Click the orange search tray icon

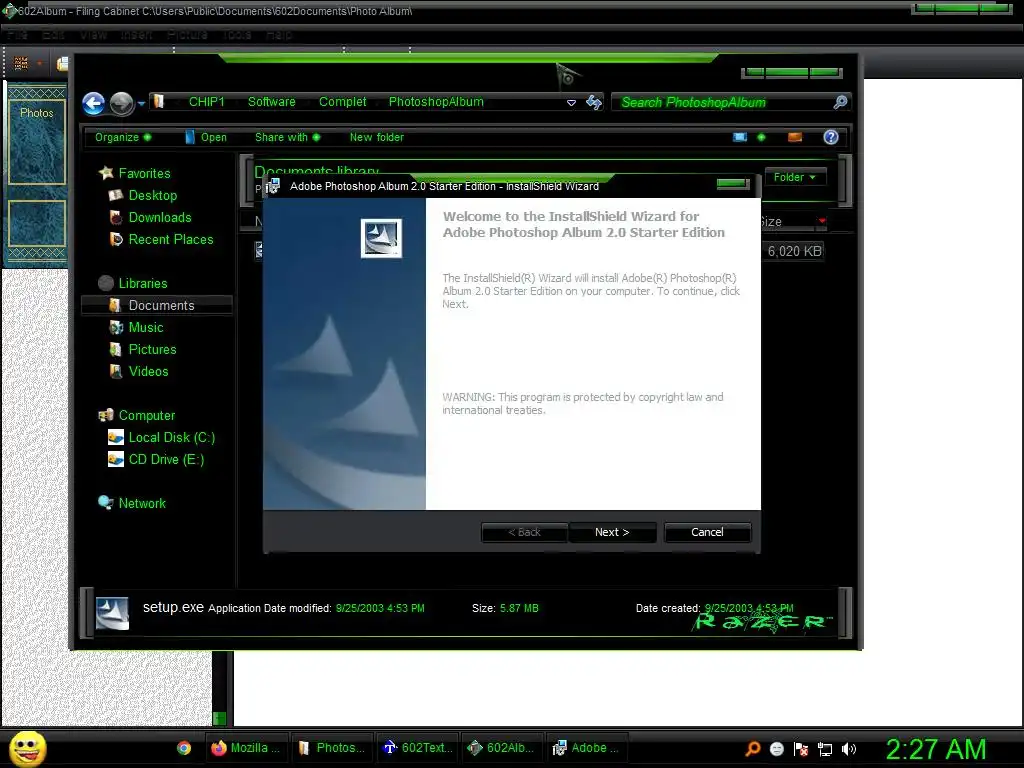point(753,748)
